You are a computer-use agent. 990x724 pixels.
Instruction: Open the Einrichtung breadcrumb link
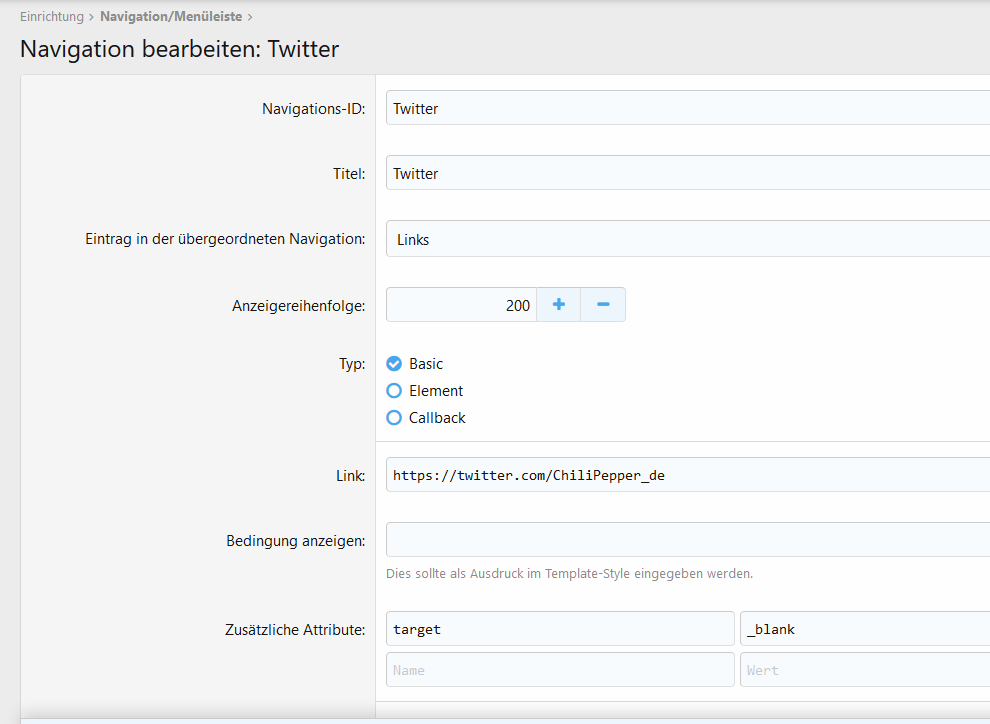(x=52, y=16)
